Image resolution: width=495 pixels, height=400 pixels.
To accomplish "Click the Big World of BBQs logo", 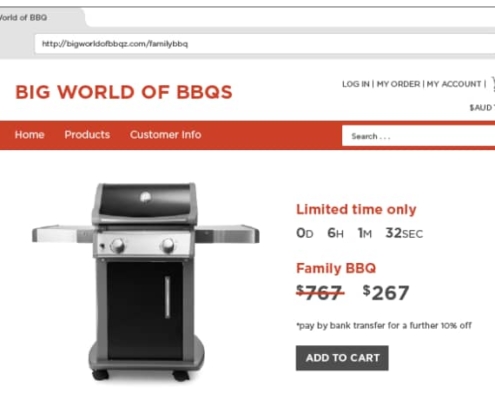I will [x=124, y=92].
